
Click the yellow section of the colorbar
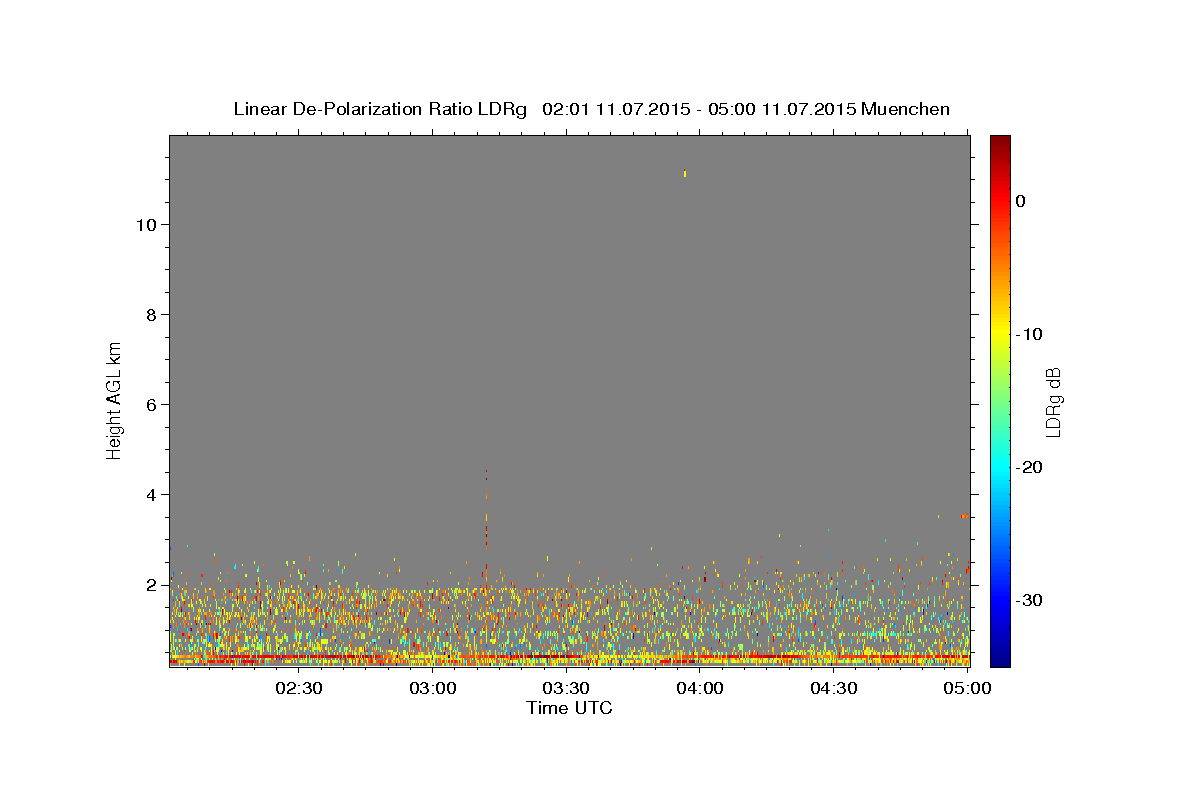[1000, 334]
